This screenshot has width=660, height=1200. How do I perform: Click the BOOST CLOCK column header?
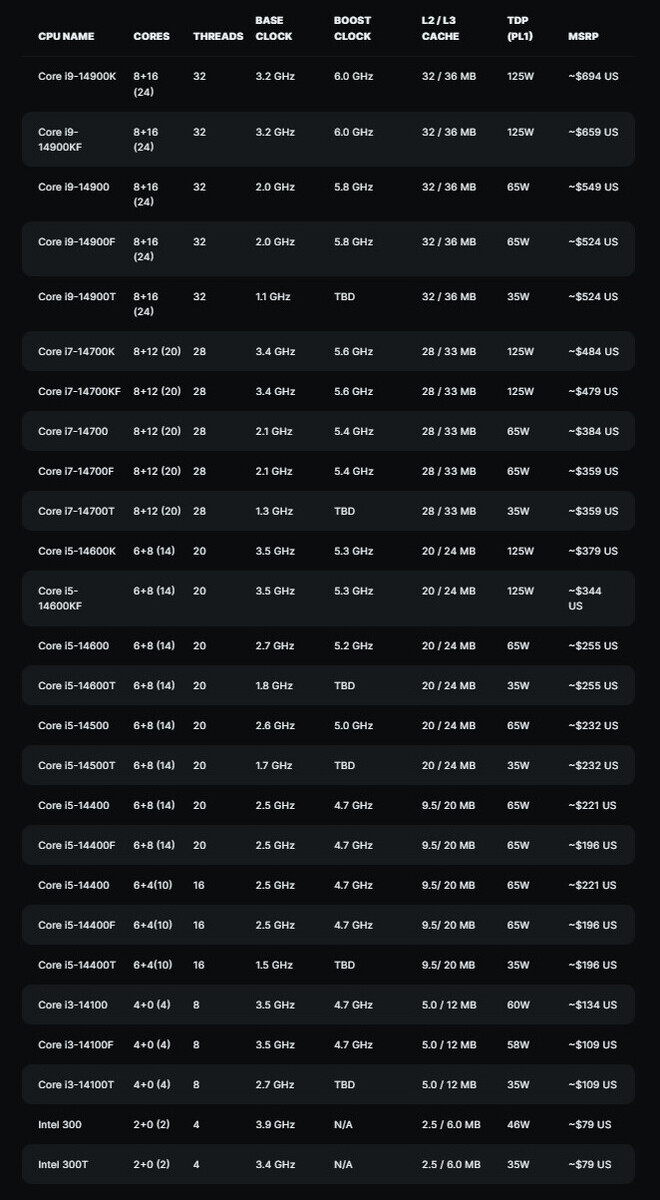(x=352, y=28)
